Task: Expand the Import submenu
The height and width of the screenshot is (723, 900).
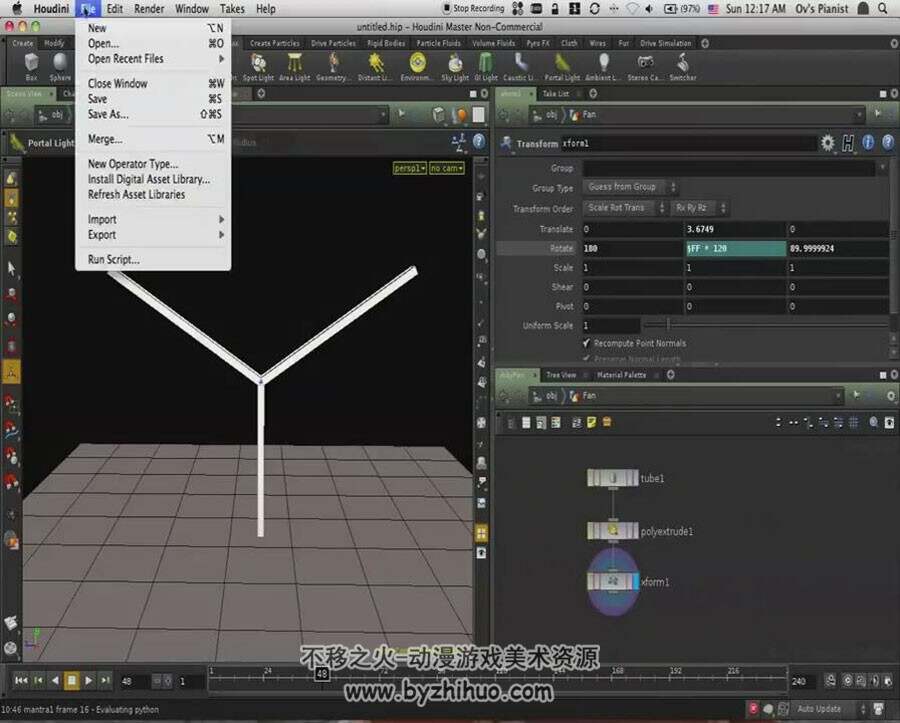Action: coord(153,219)
